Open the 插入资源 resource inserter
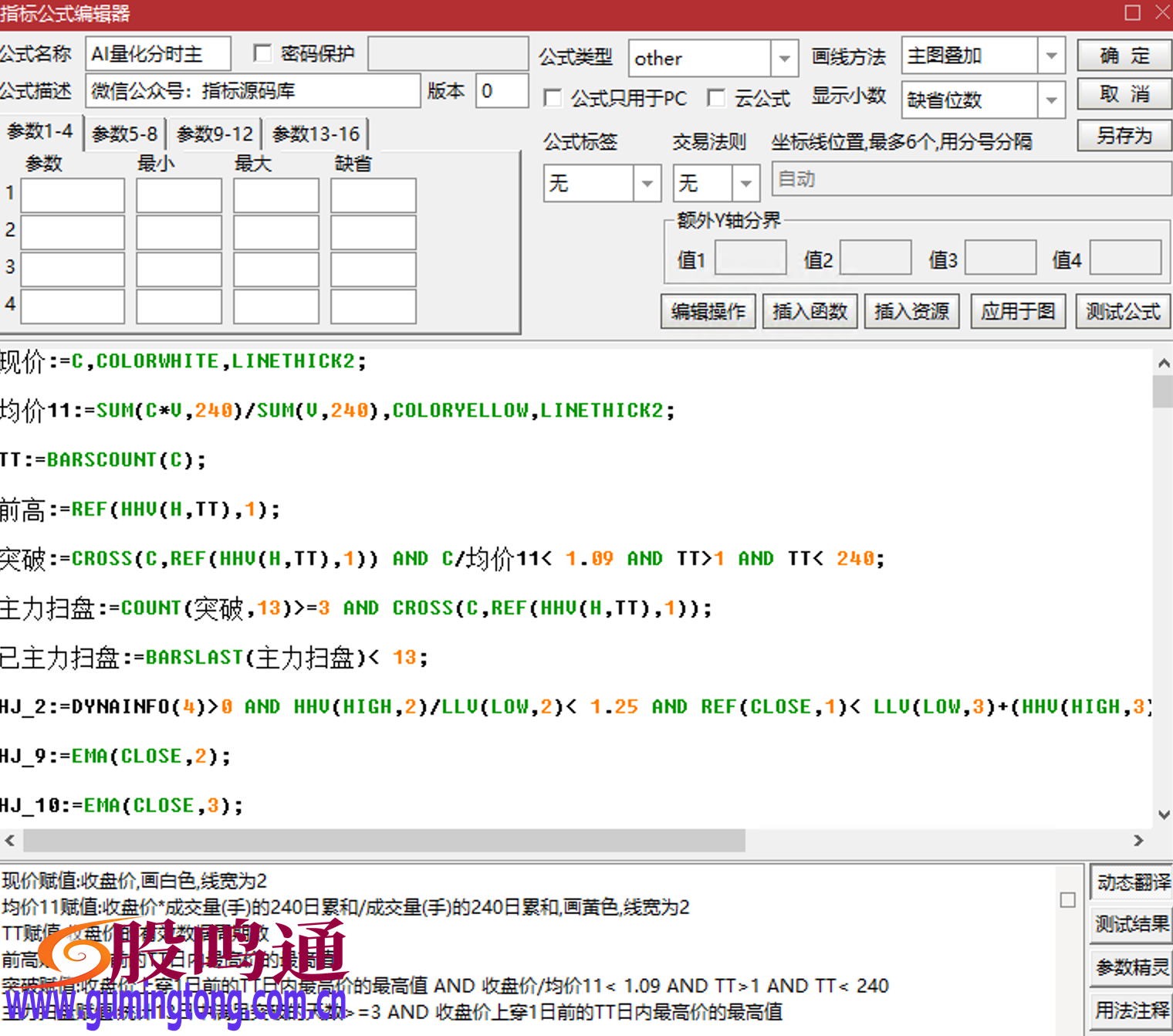 911,311
